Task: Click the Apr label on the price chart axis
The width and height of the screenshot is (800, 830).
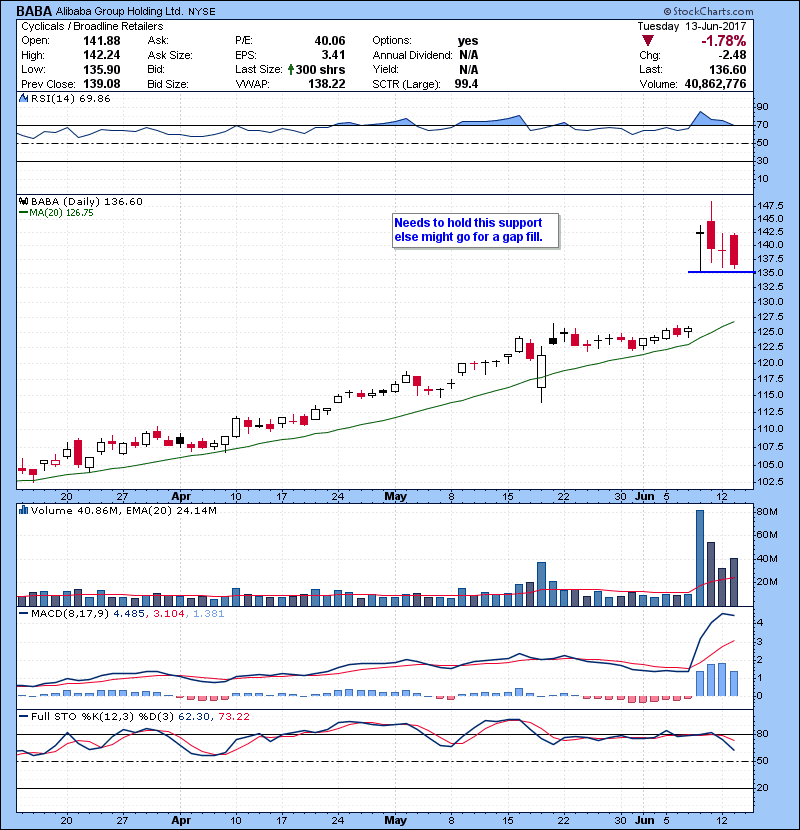Action: (x=181, y=497)
